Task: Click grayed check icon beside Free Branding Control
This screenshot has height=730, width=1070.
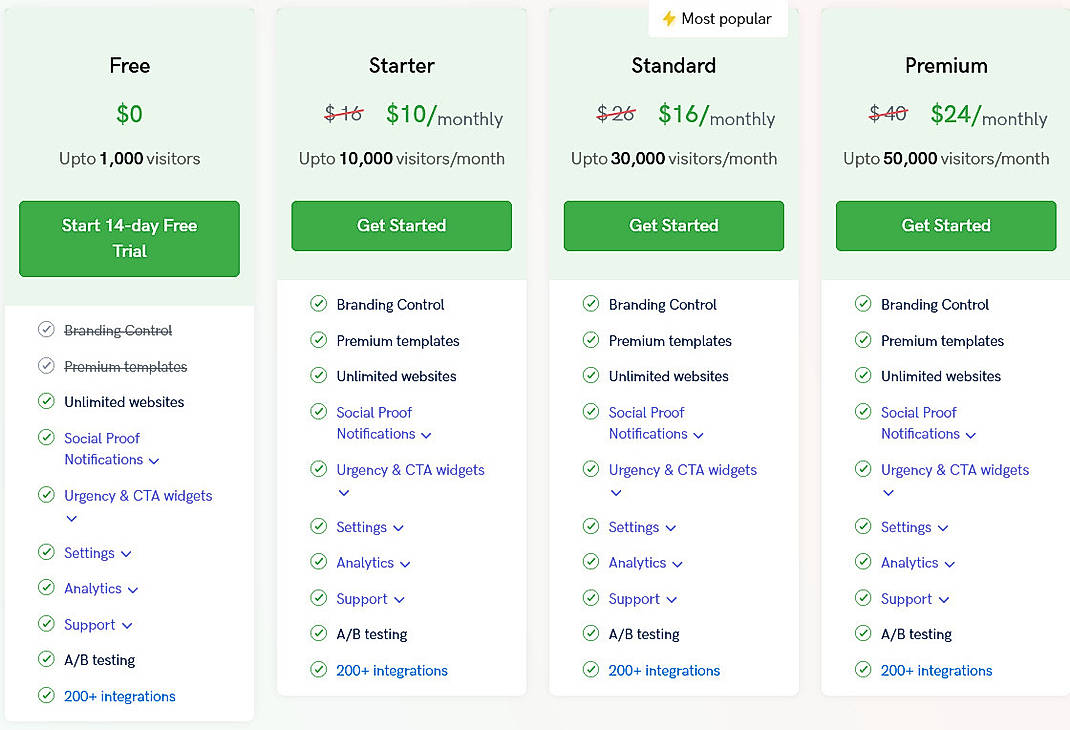Action: point(46,330)
